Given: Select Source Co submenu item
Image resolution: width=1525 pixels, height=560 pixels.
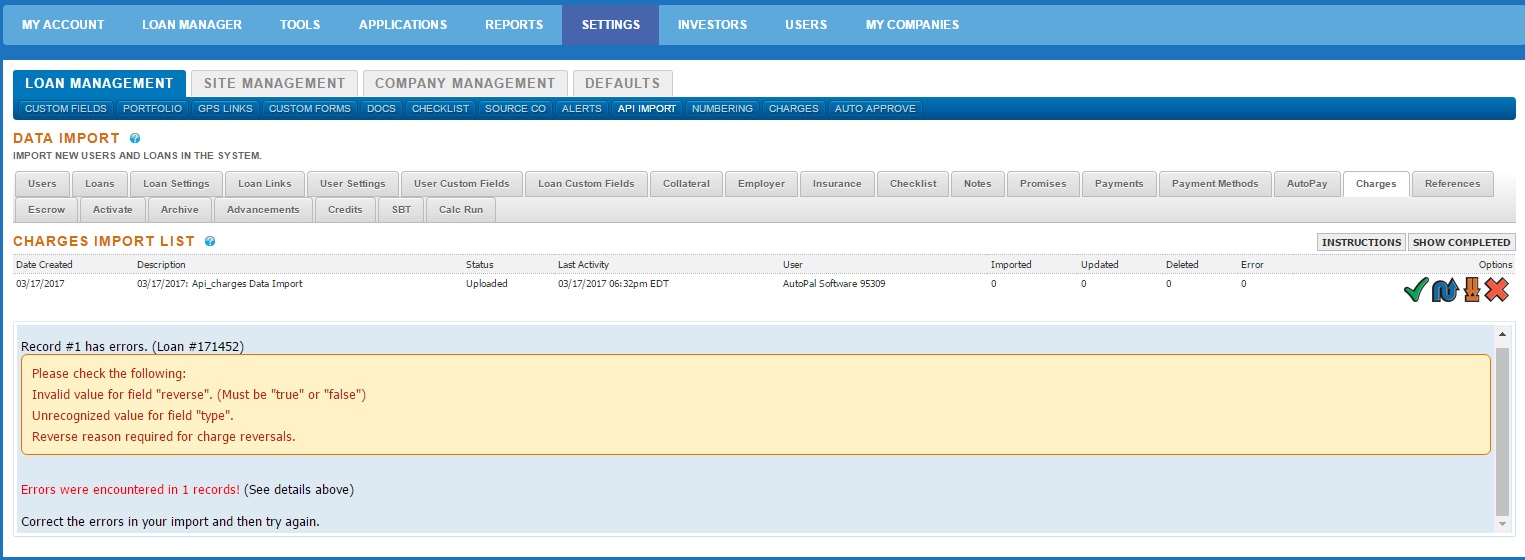Looking at the screenshot, I should 516,108.
